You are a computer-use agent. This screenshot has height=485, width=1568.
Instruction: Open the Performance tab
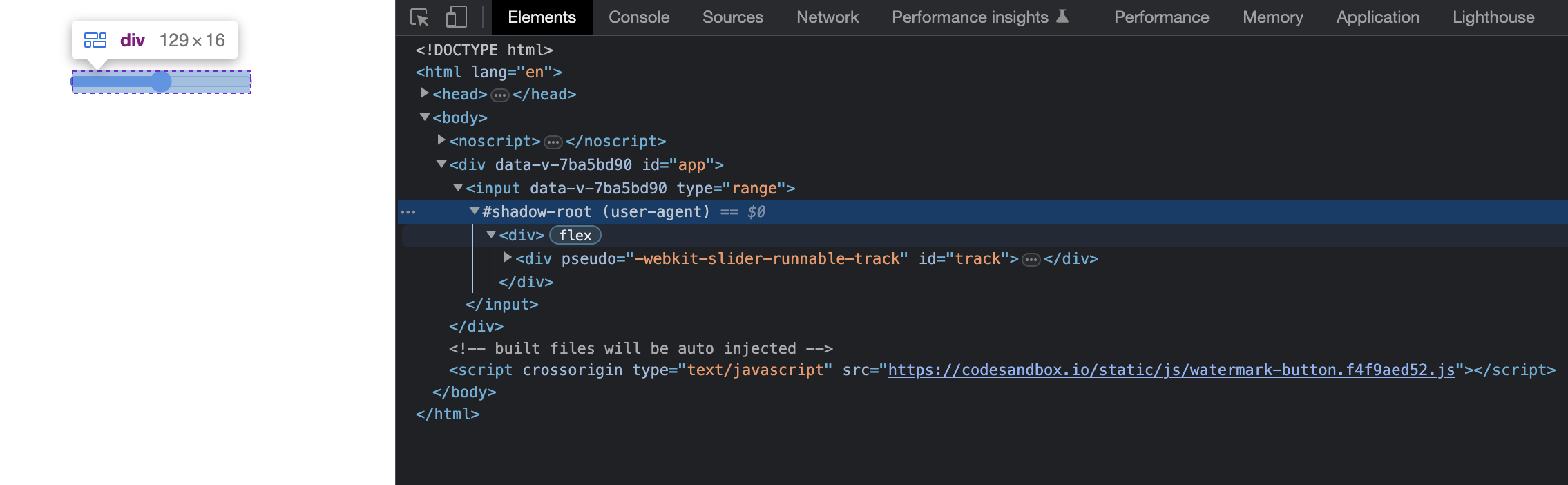tap(1162, 17)
